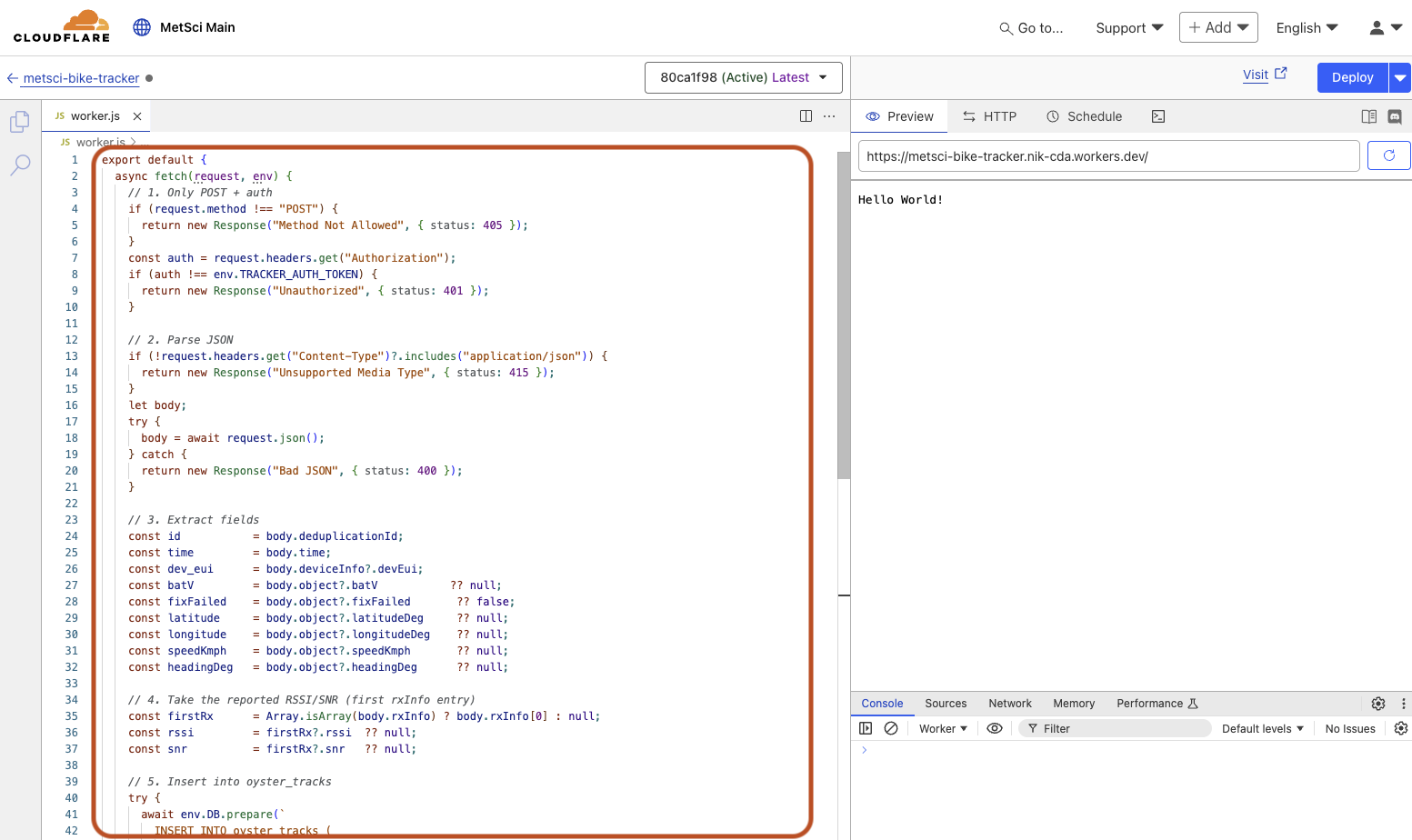Select the Sources devtools tab
Image resolution: width=1412 pixels, height=840 pixels.
click(946, 704)
